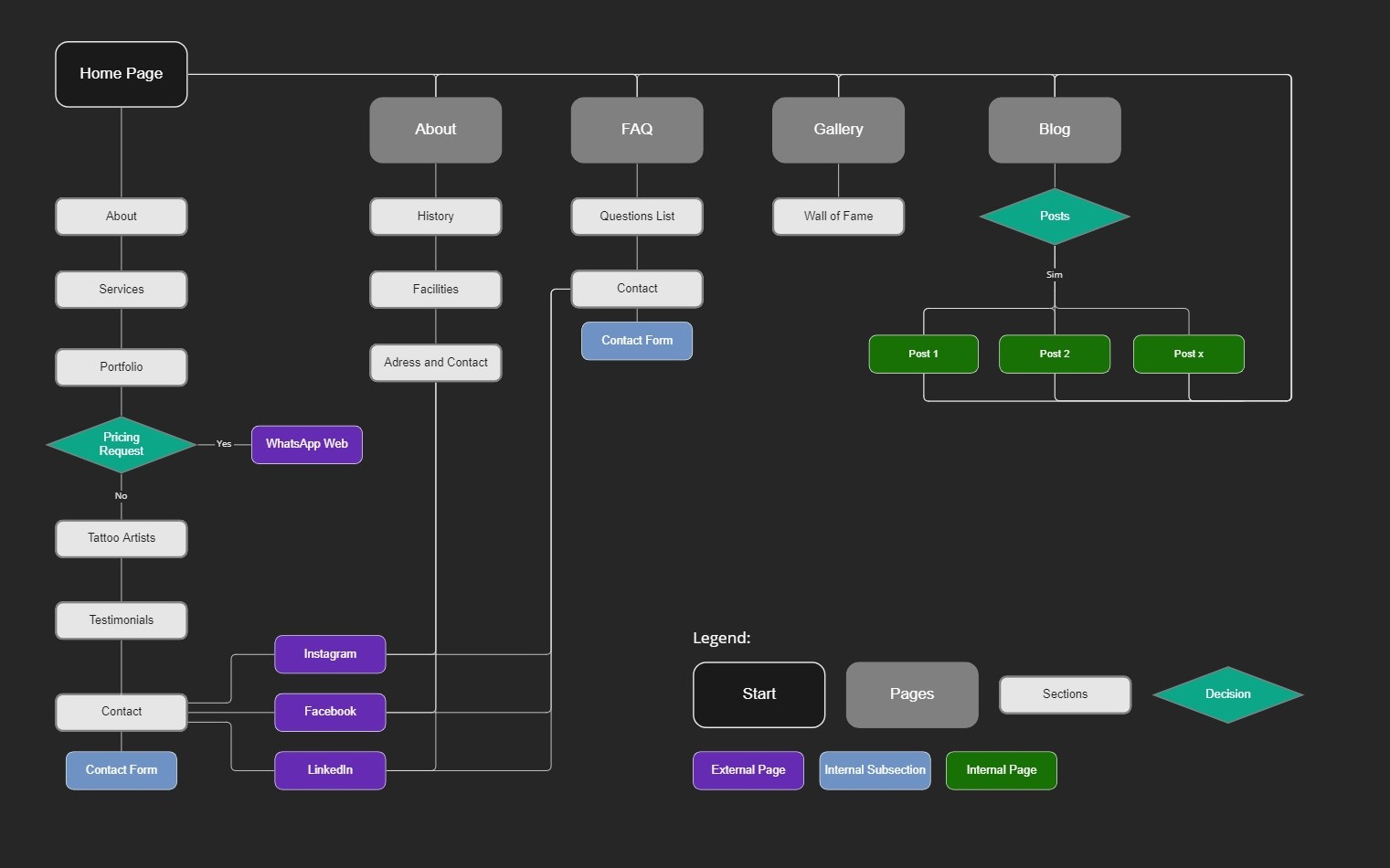Viewport: 1390px width, 868px height.
Task: Click the Post x internal page node
Action: point(1189,354)
